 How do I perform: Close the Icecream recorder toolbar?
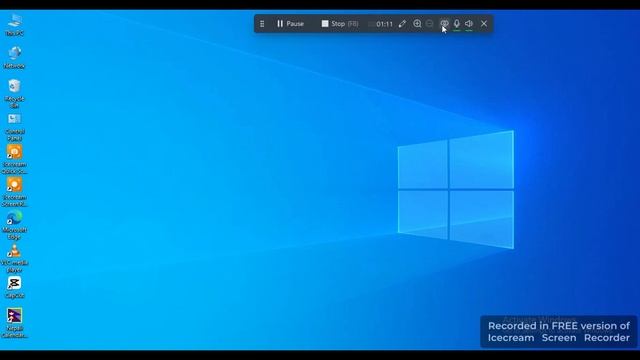click(x=484, y=24)
